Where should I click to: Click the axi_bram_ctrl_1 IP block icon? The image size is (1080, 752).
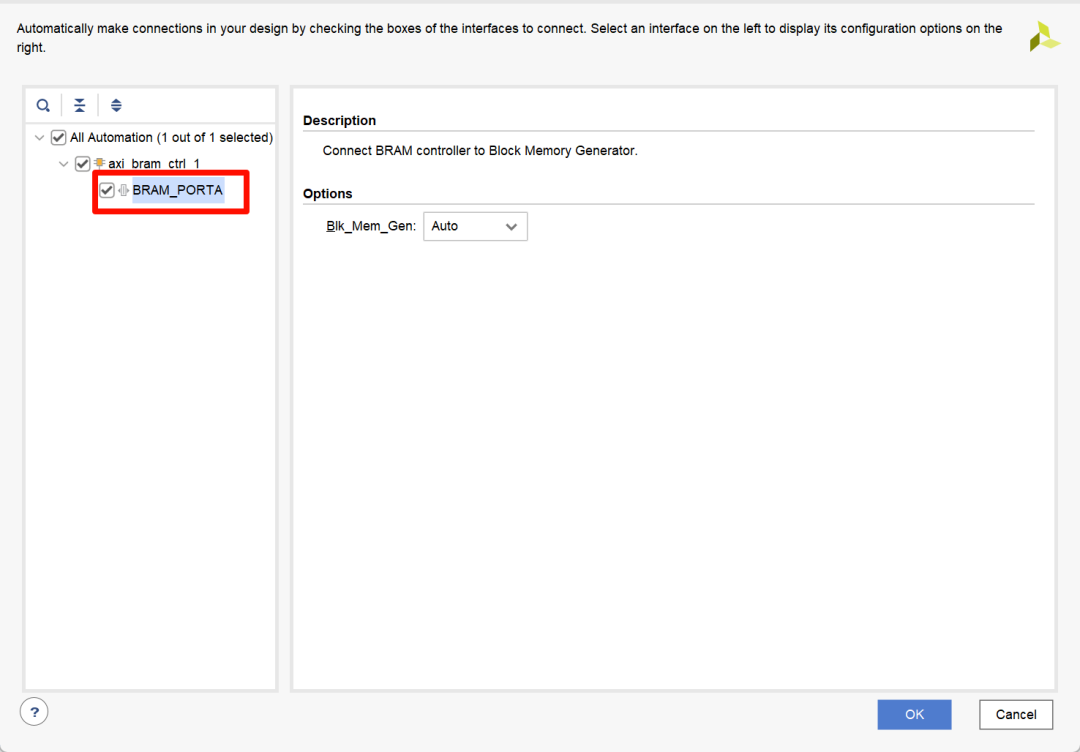100,164
